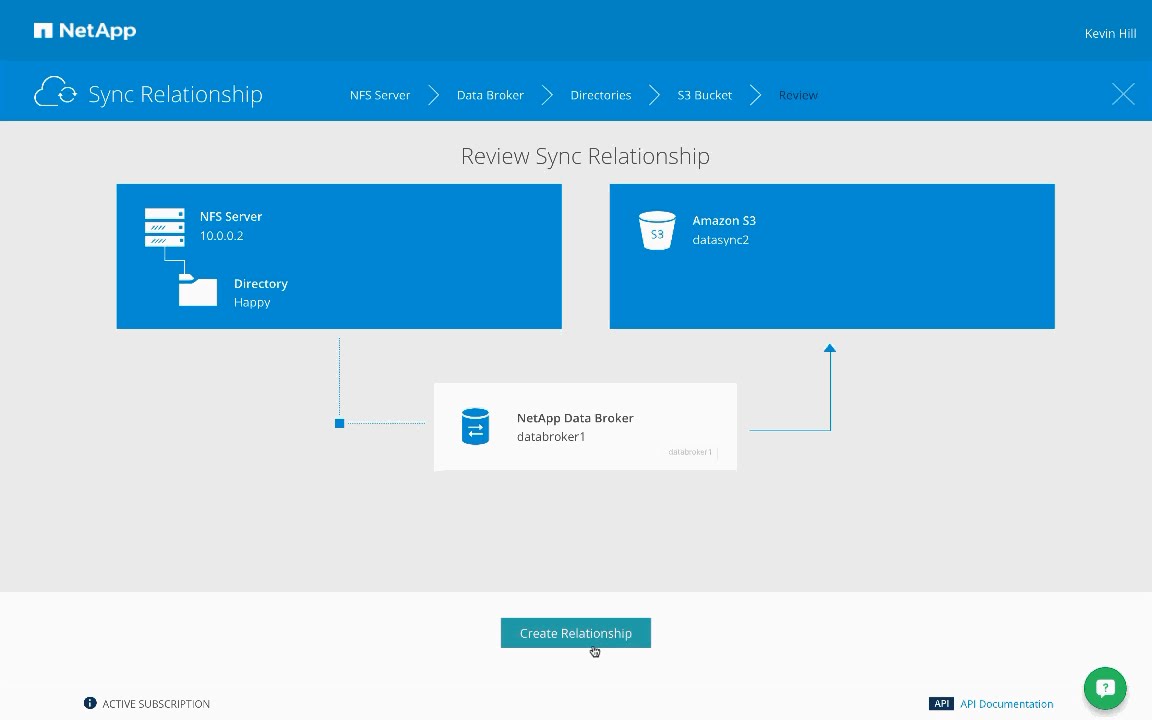Screen dimensions: 1152x720
Task: Click the Amazon S3 label
Action: point(724,220)
